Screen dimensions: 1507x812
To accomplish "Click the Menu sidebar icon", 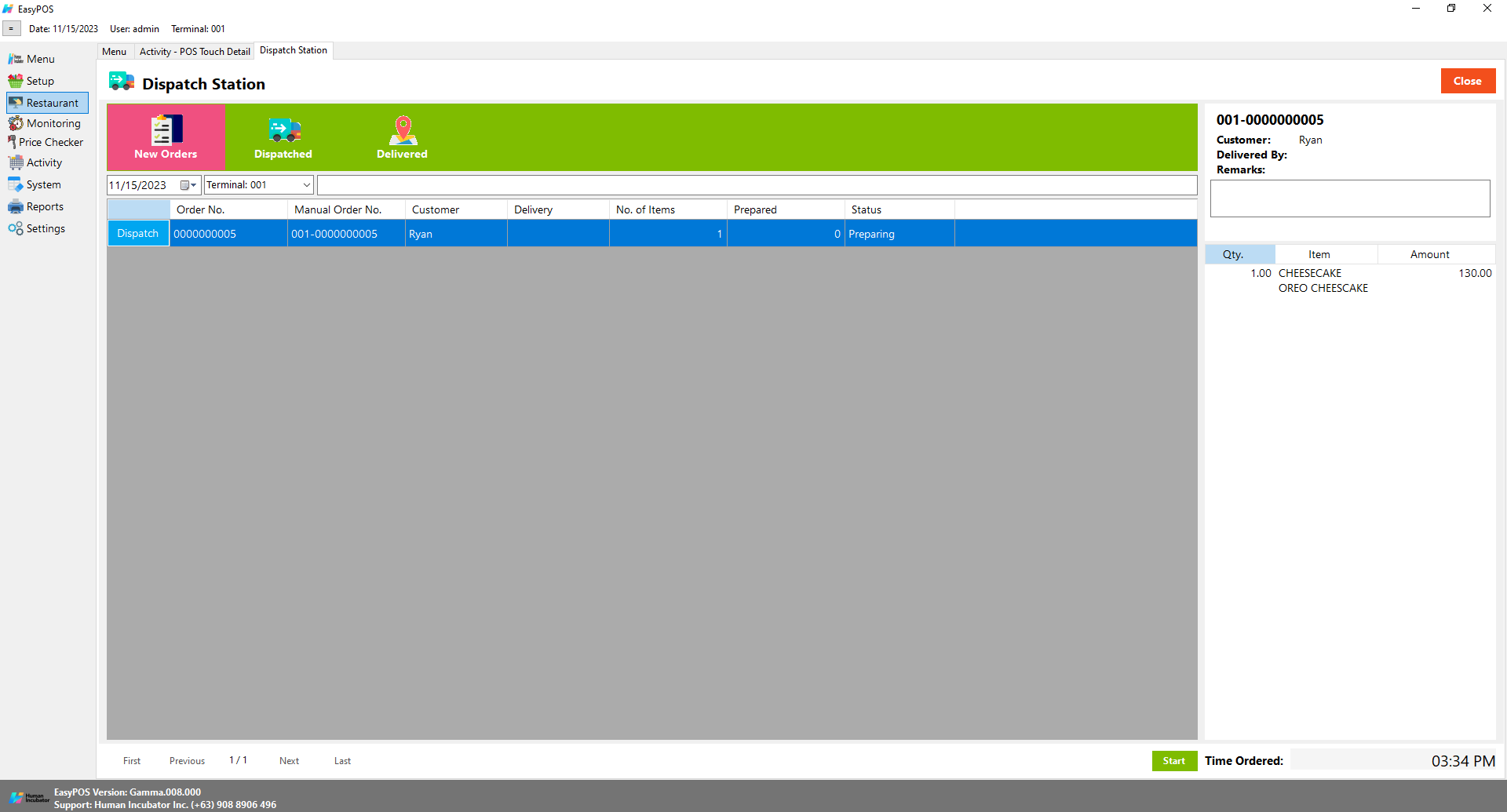I will pyautogui.click(x=15, y=59).
